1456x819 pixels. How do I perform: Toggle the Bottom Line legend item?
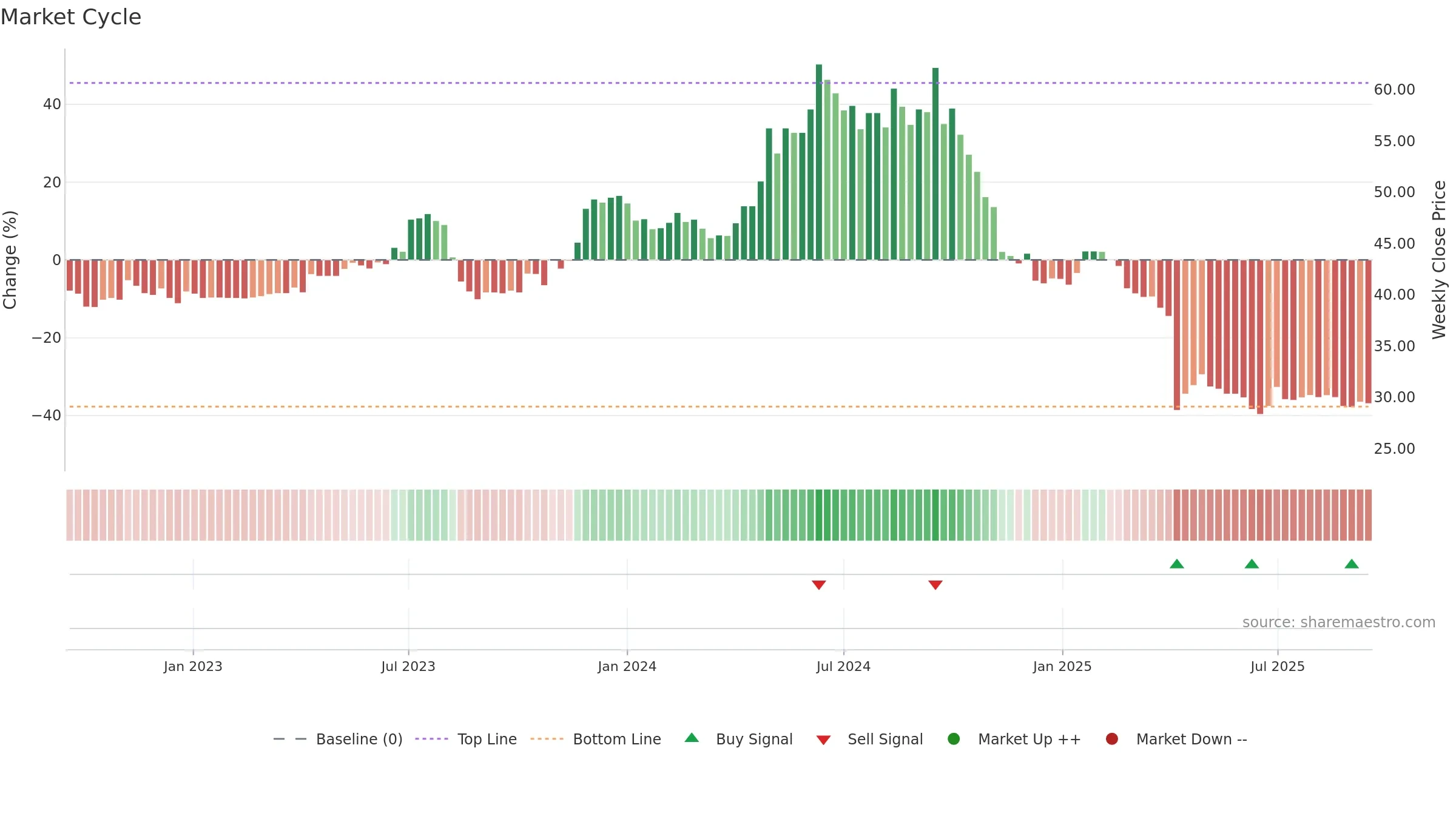[x=596, y=739]
